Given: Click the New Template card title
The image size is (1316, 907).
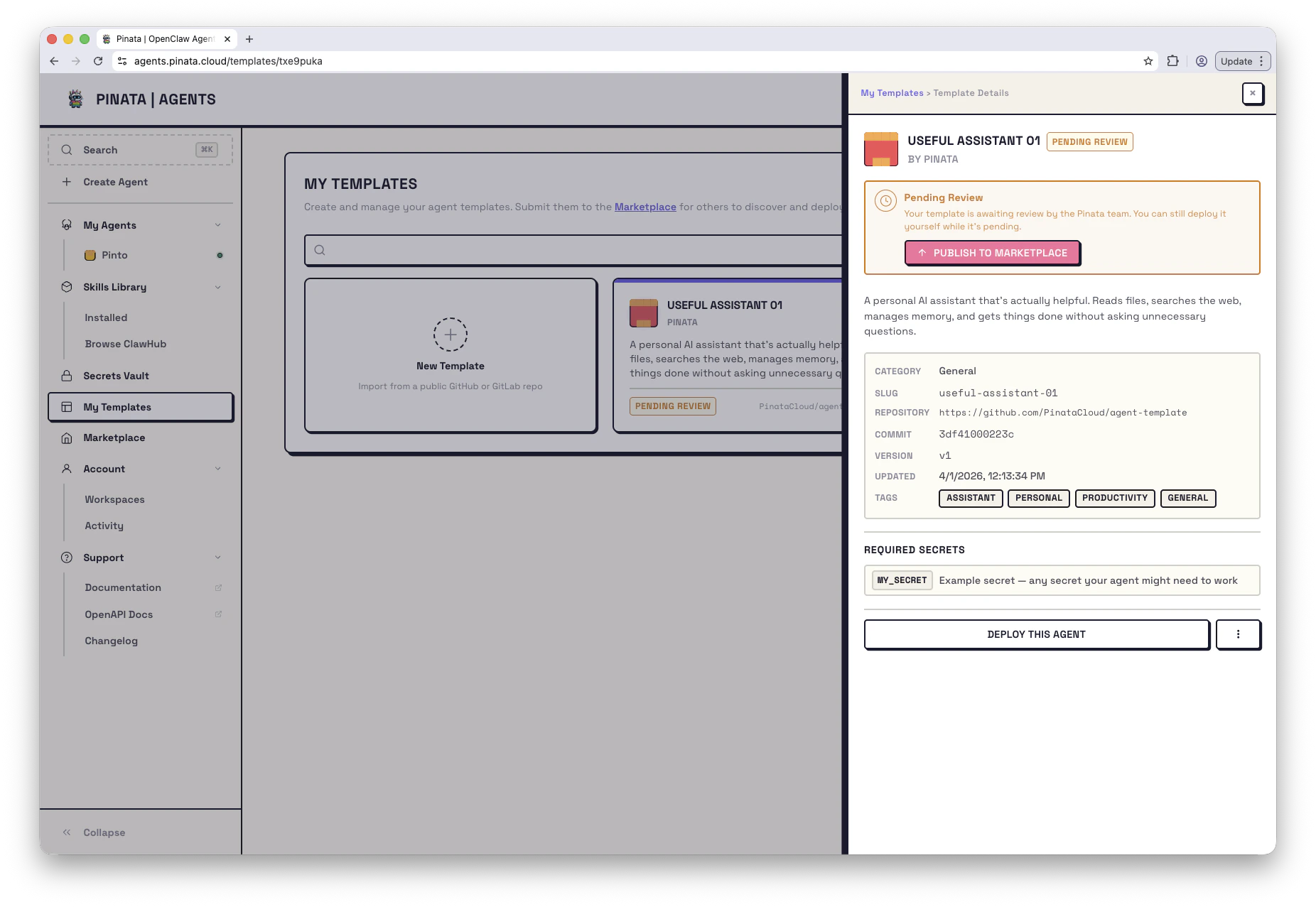Looking at the screenshot, I should (451, 366).
